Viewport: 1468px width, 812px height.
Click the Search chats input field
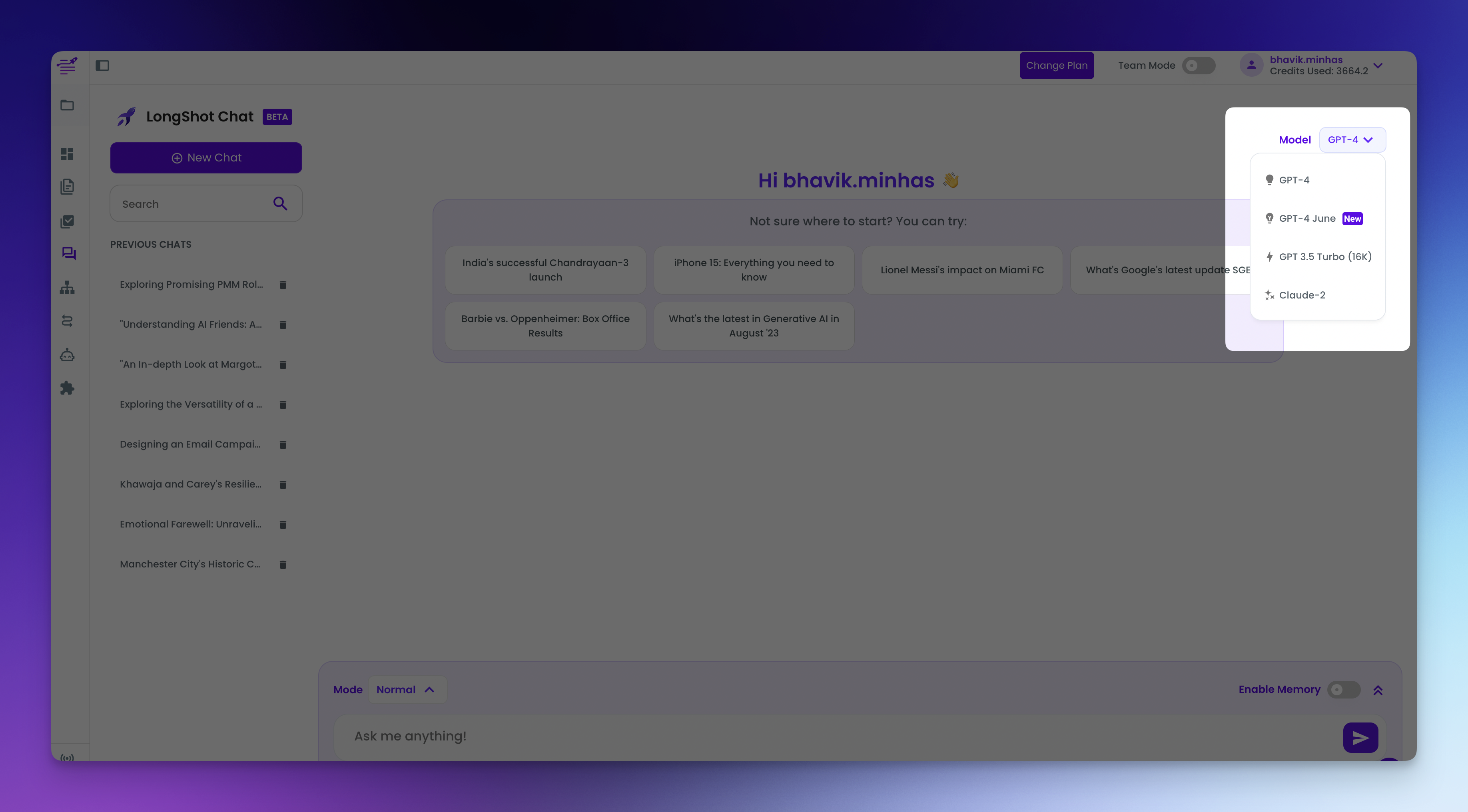click(x=206, y=203)
